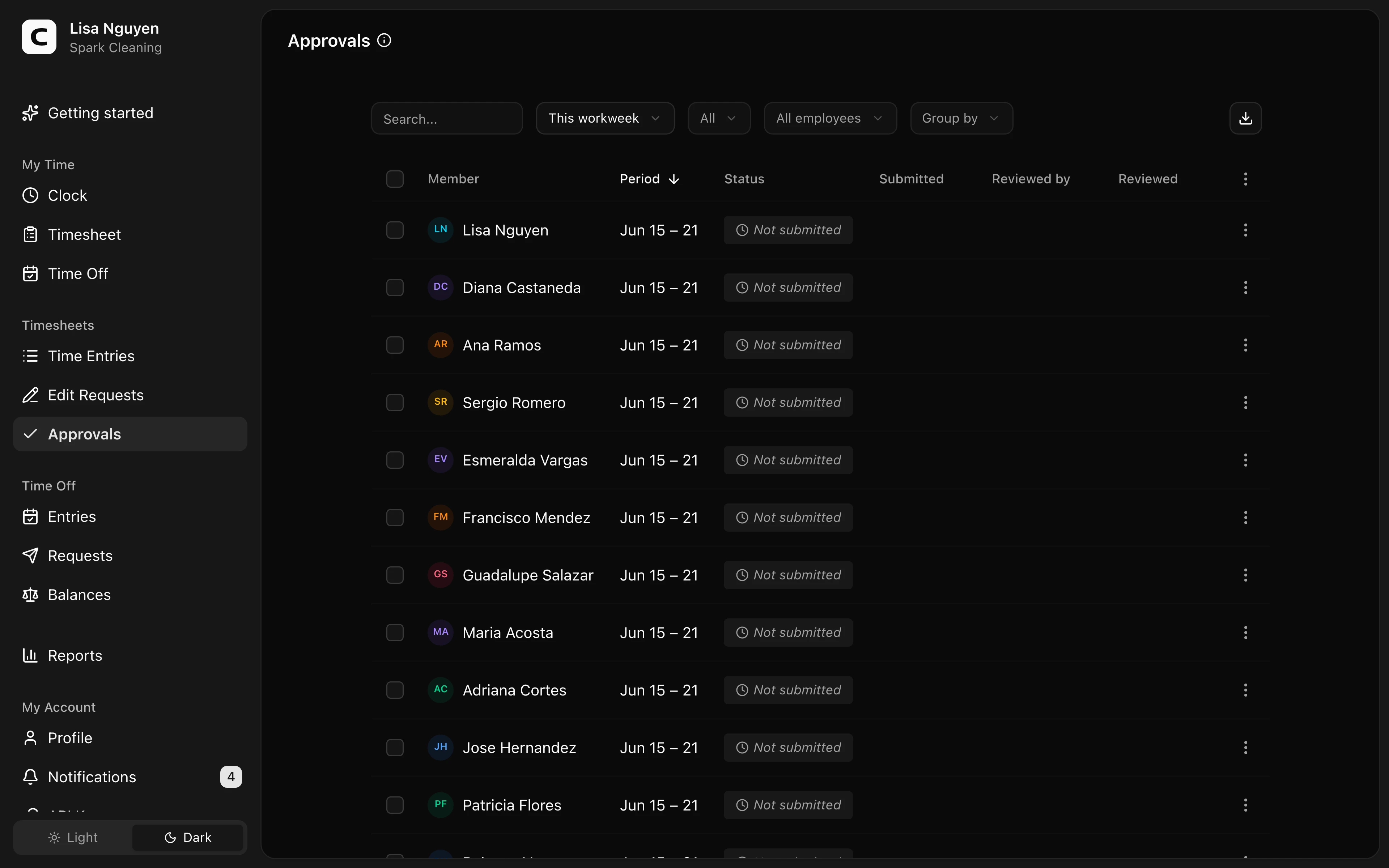The image size is (1389, 868).
Task: Click the download export icon
Action: click(x=1245, y=118)
